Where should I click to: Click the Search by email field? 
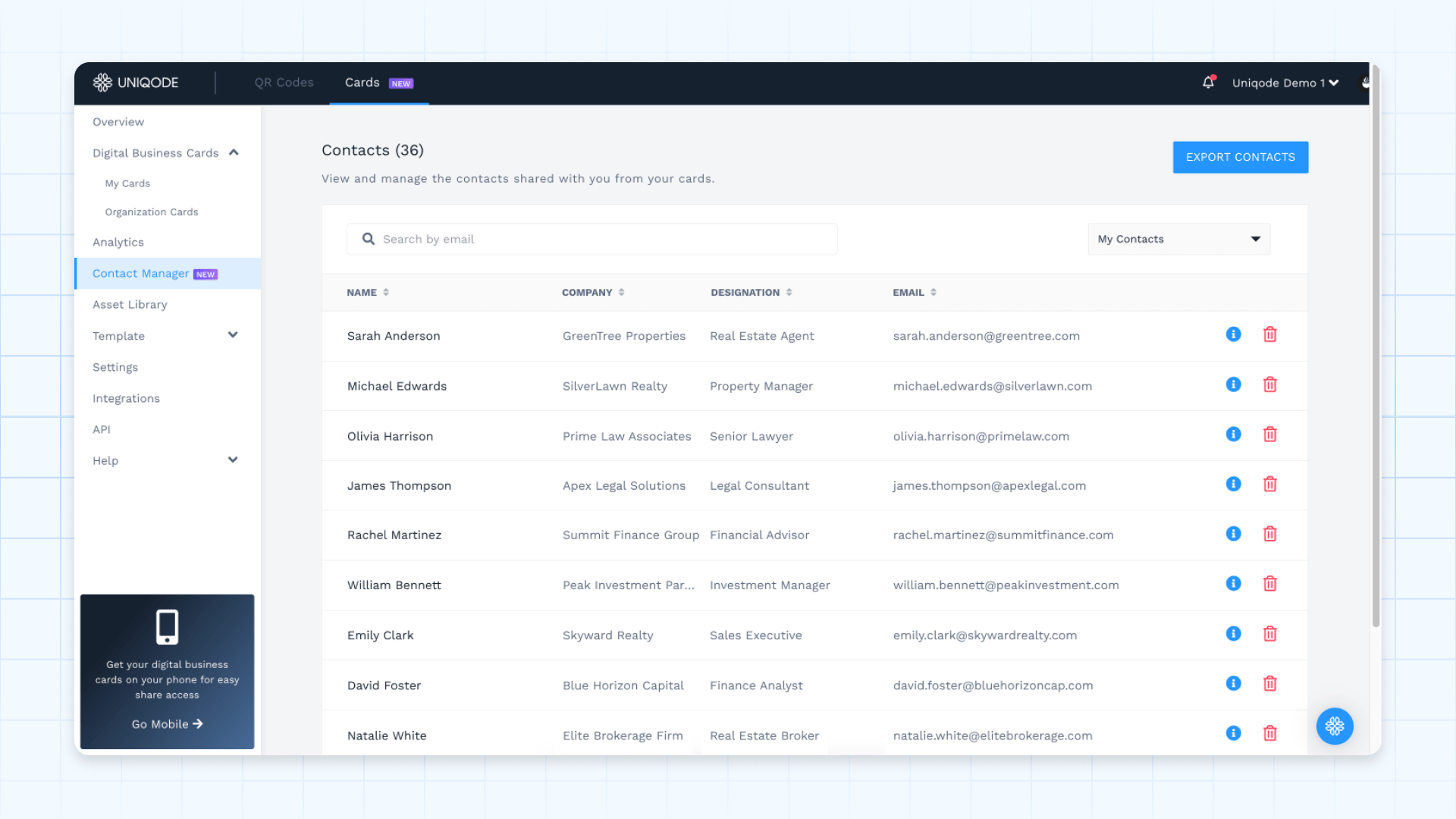tap(591, 239)
